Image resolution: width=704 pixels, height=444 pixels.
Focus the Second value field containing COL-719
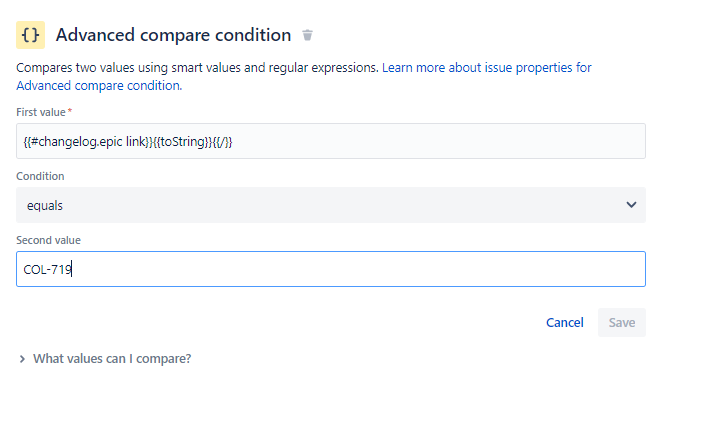(331, 269)
